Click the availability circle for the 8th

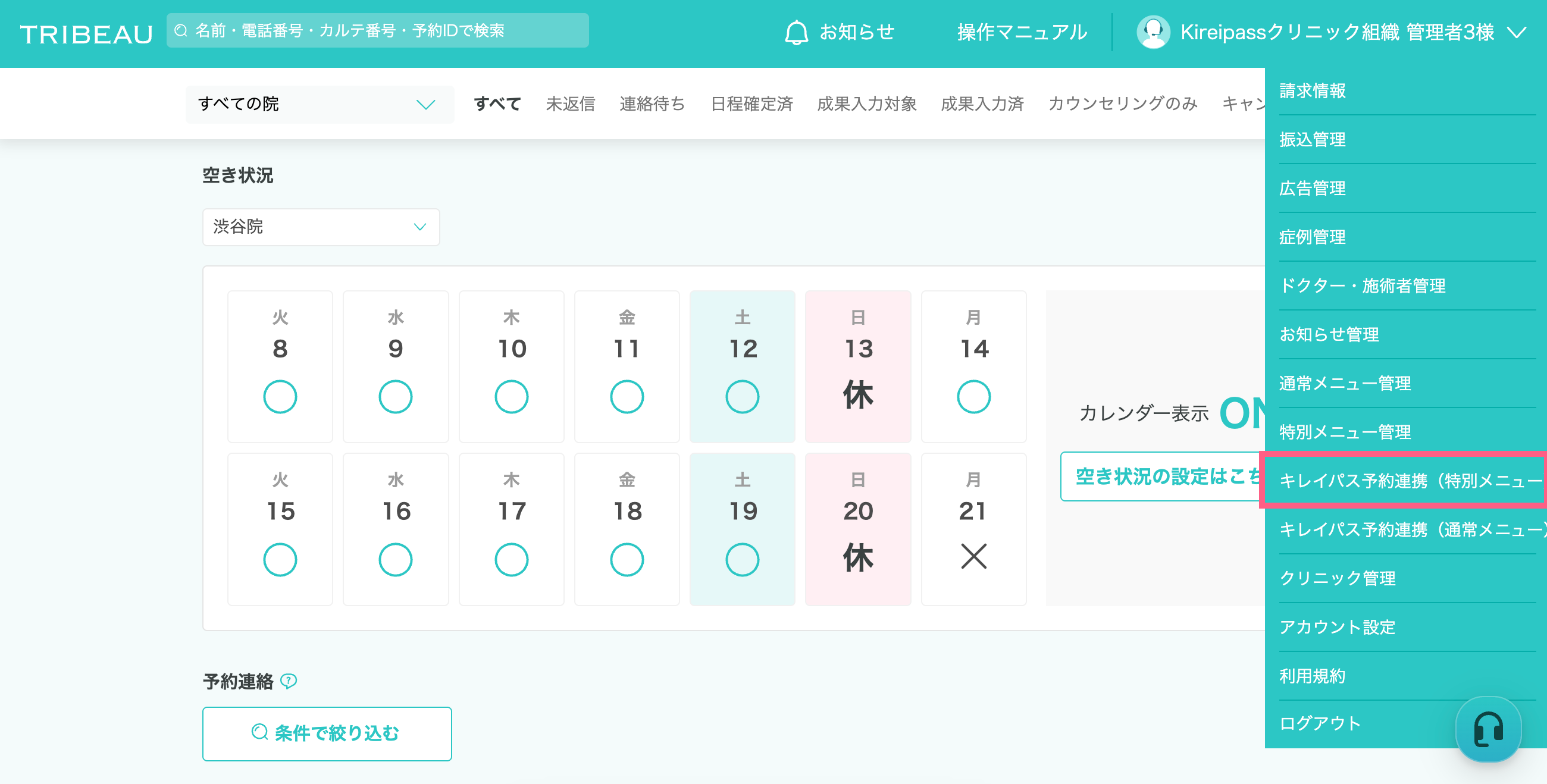(x=280, y=397)
